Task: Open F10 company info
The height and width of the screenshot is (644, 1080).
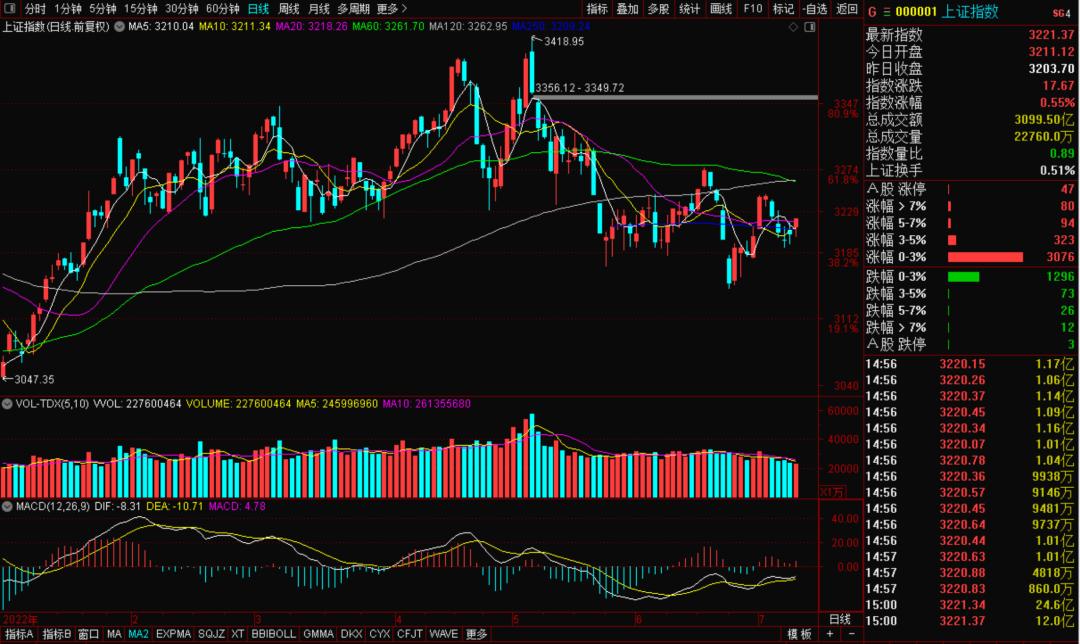Action: [x=753, y=8]
